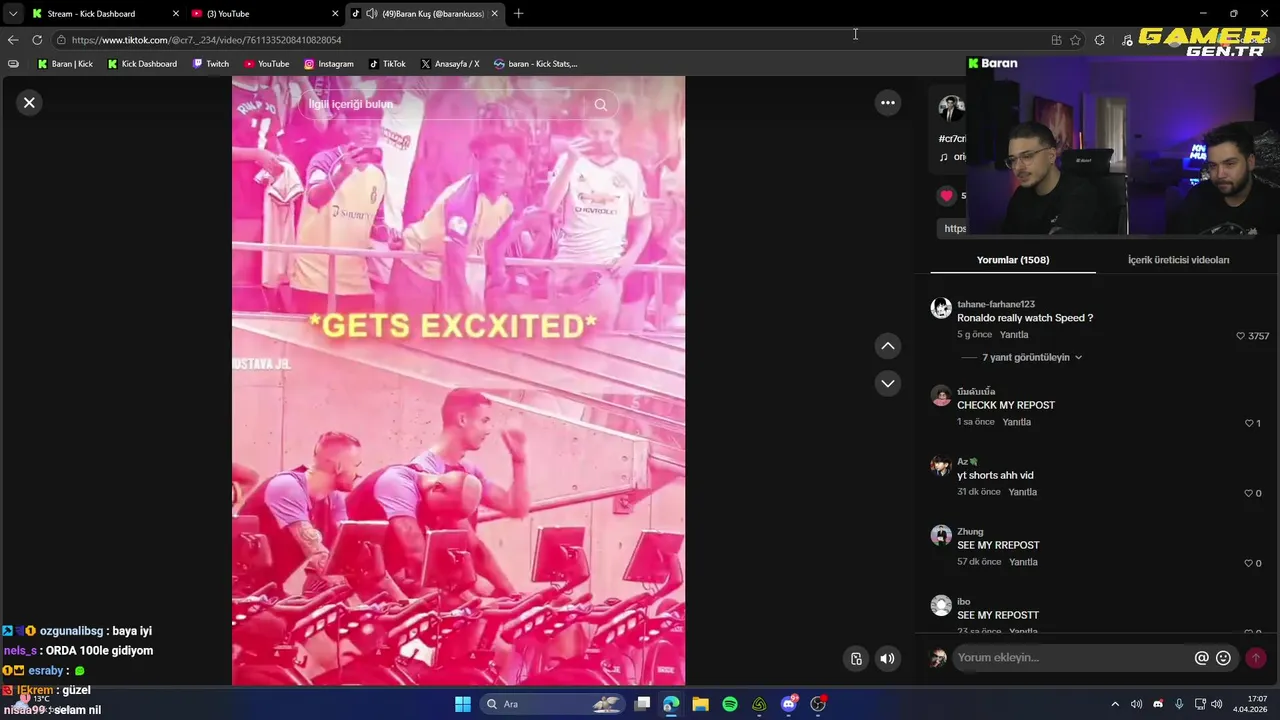Open the 'Anasayfa / X' bookmark
This screenshot has height=720, width=1280.
pos(450,64)
